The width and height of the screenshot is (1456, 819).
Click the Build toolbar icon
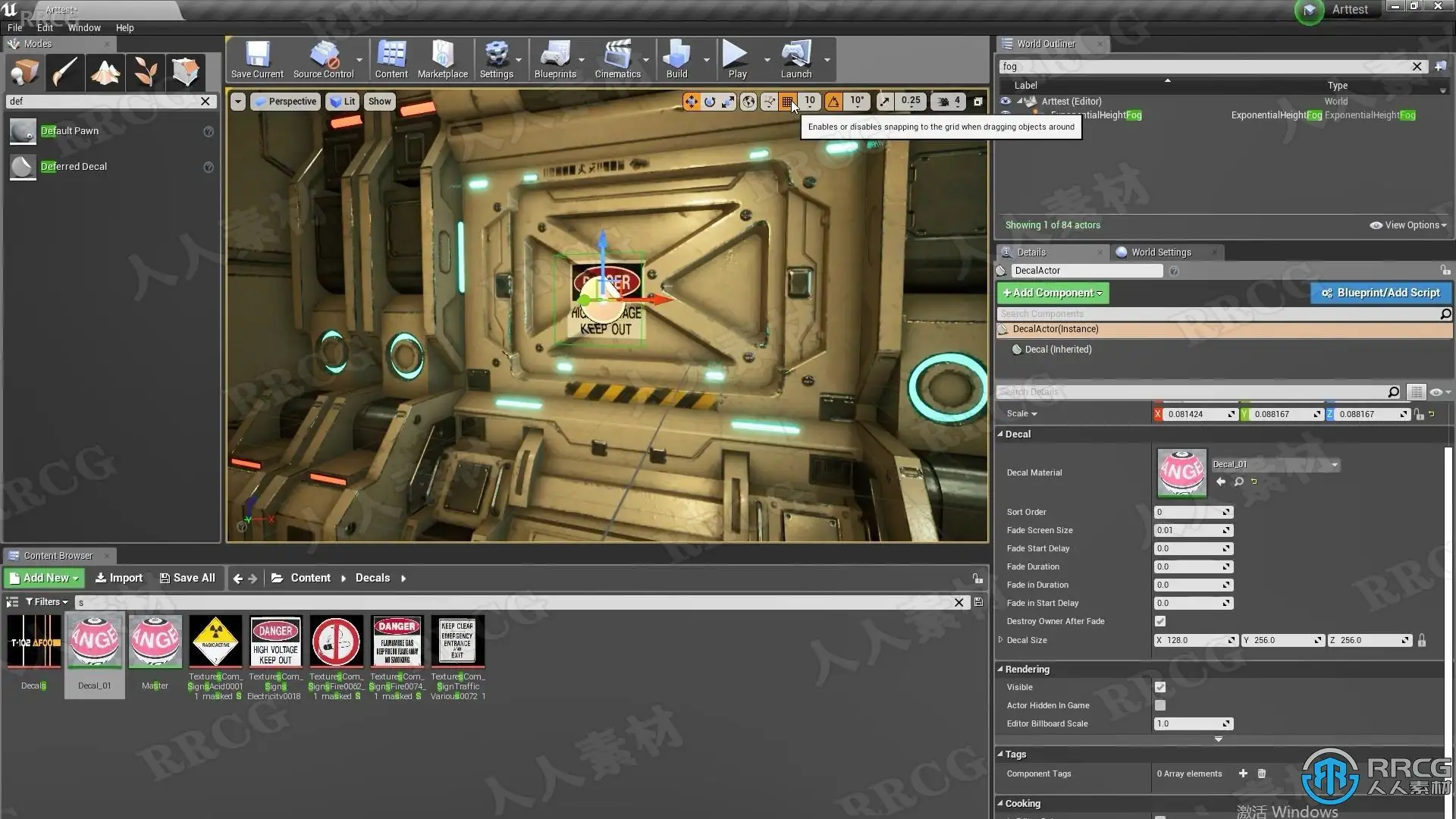(x=676, y=59)
